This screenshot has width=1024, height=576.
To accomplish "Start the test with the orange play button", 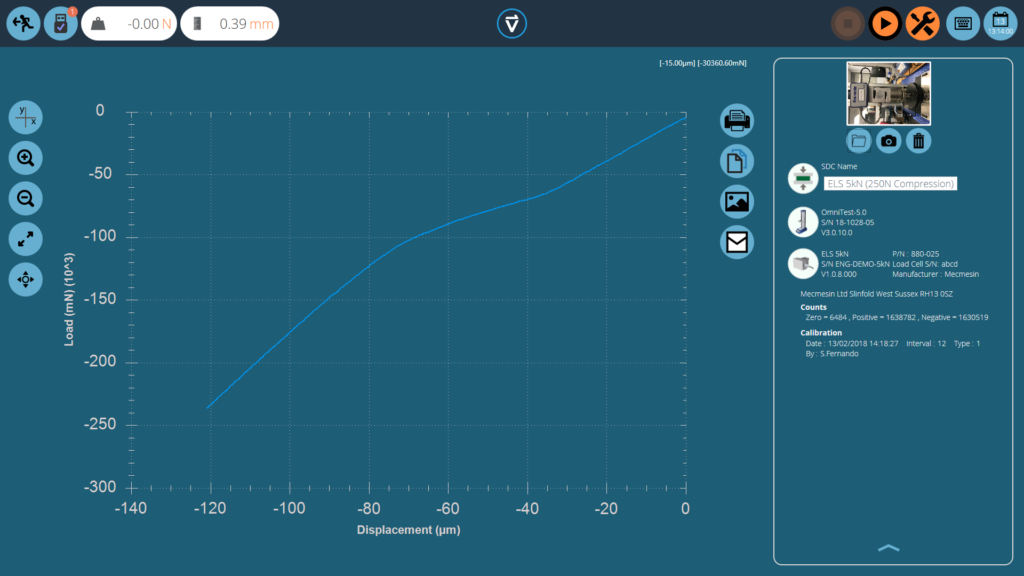I will [884, 23].
